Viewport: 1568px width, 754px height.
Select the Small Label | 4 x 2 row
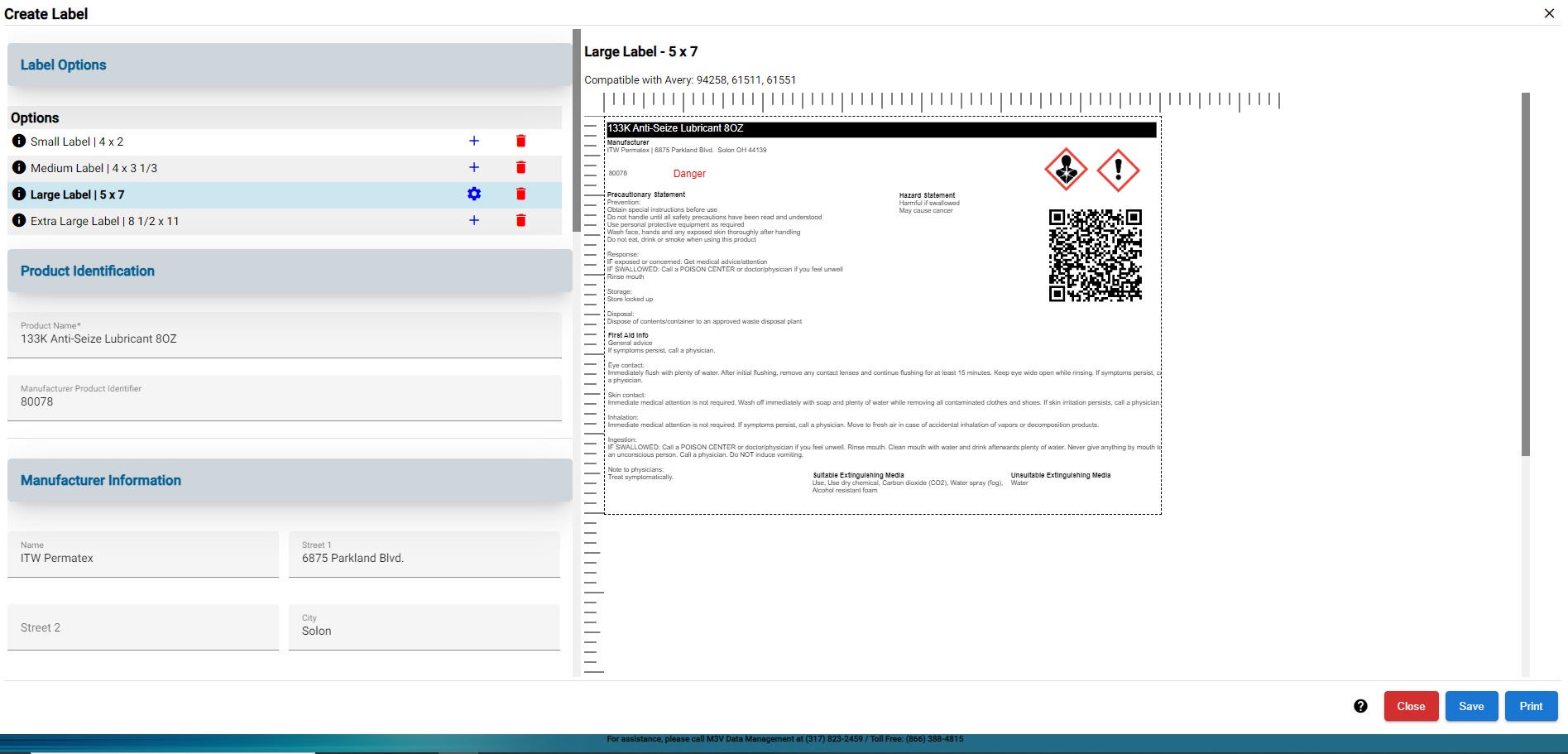285,142
